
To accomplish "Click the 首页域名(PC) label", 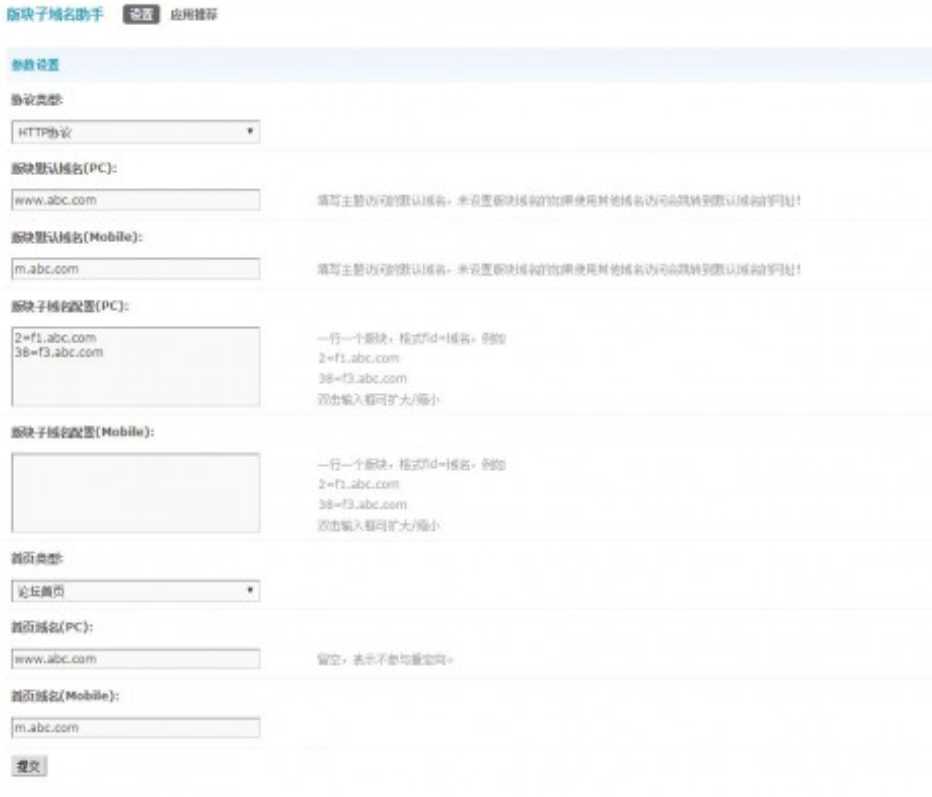I will (52, 627).
